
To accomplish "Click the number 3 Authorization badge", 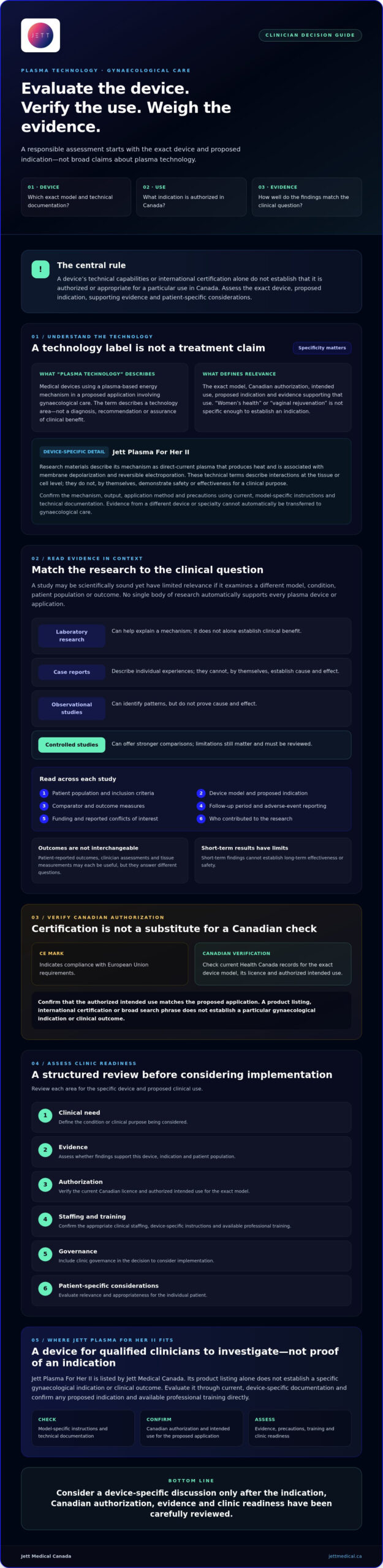I will click(45, 1185).
